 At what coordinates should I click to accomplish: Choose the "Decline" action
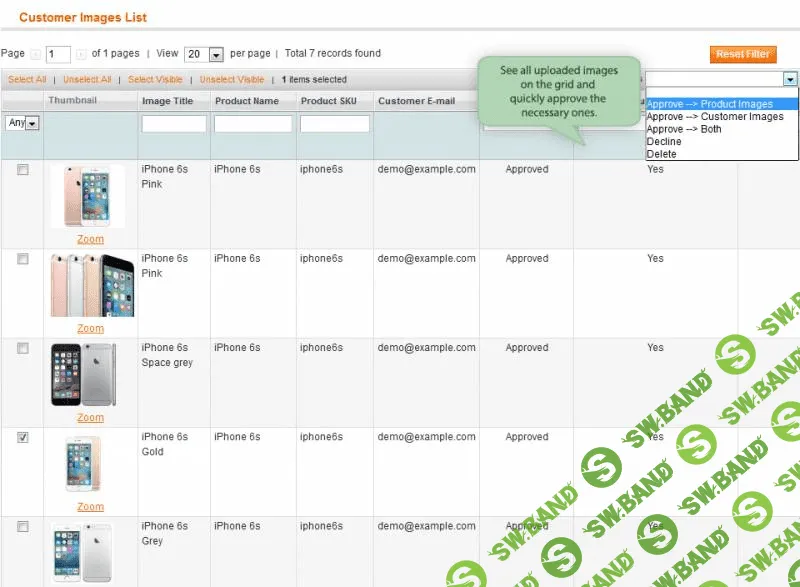point(665,142)
